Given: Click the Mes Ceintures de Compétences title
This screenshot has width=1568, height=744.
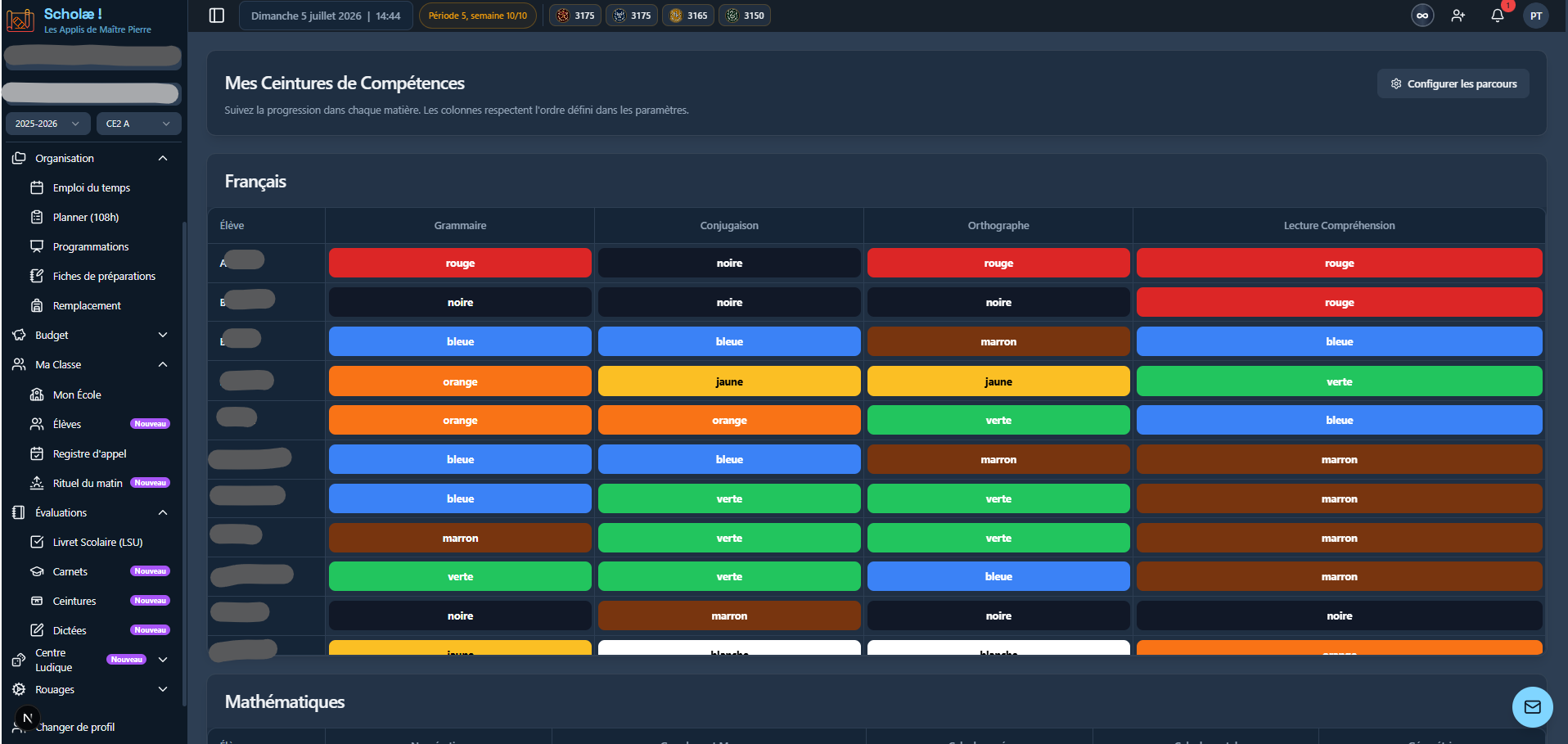Looking at the screenshot, I should click(345, 83).
